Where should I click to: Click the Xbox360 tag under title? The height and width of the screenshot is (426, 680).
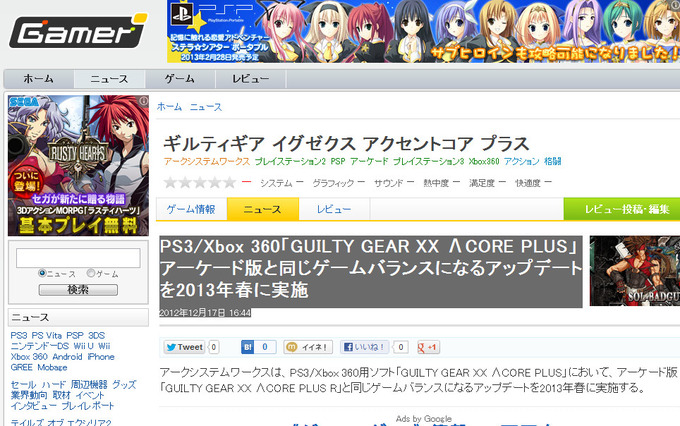click(x=484, y=161)
